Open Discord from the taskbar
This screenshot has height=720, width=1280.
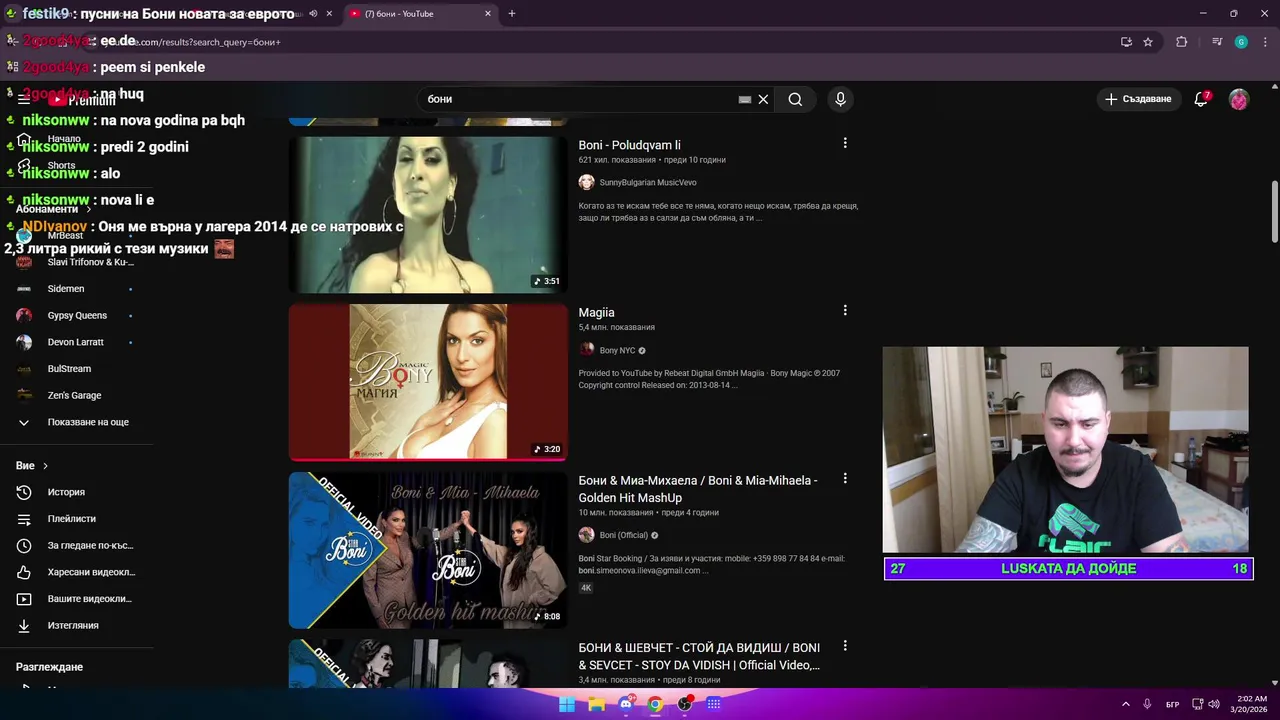point(626,704)
